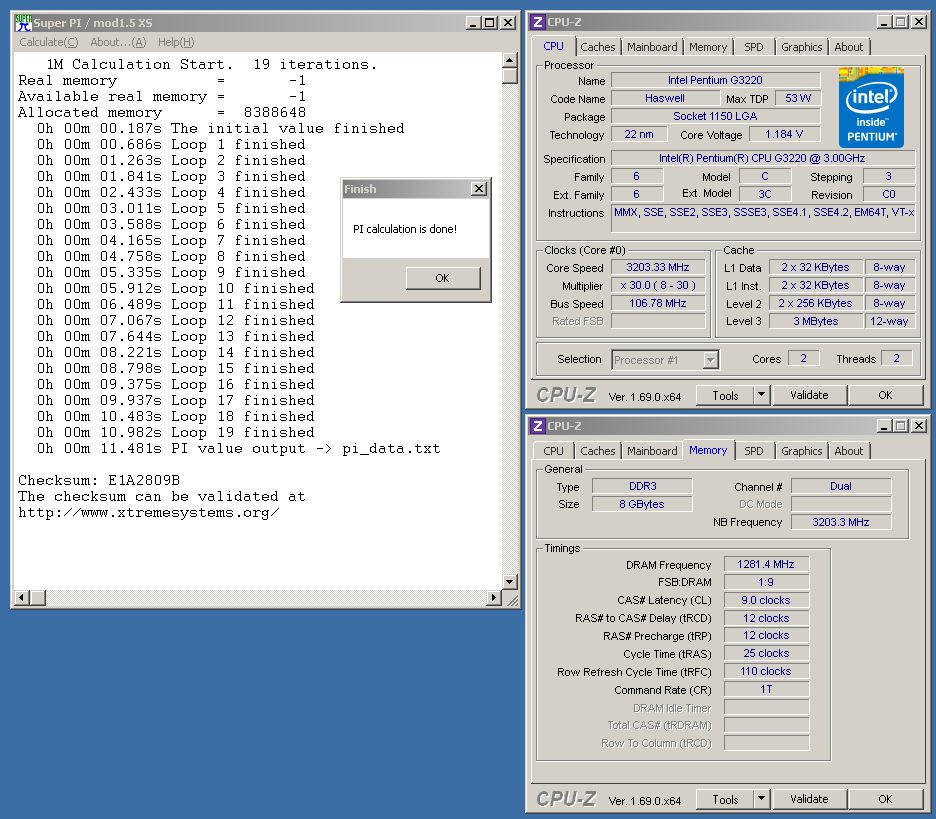This screenshot has height=819, width=936.
Task: Open About tab in bottom CPU-Z window
Action: 848,451
